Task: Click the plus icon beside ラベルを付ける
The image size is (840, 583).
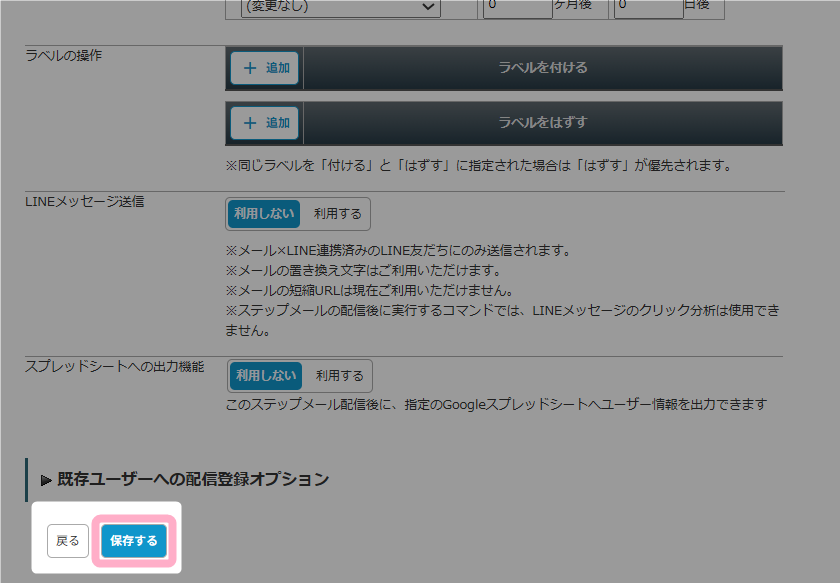Action: tap(249, 68)
